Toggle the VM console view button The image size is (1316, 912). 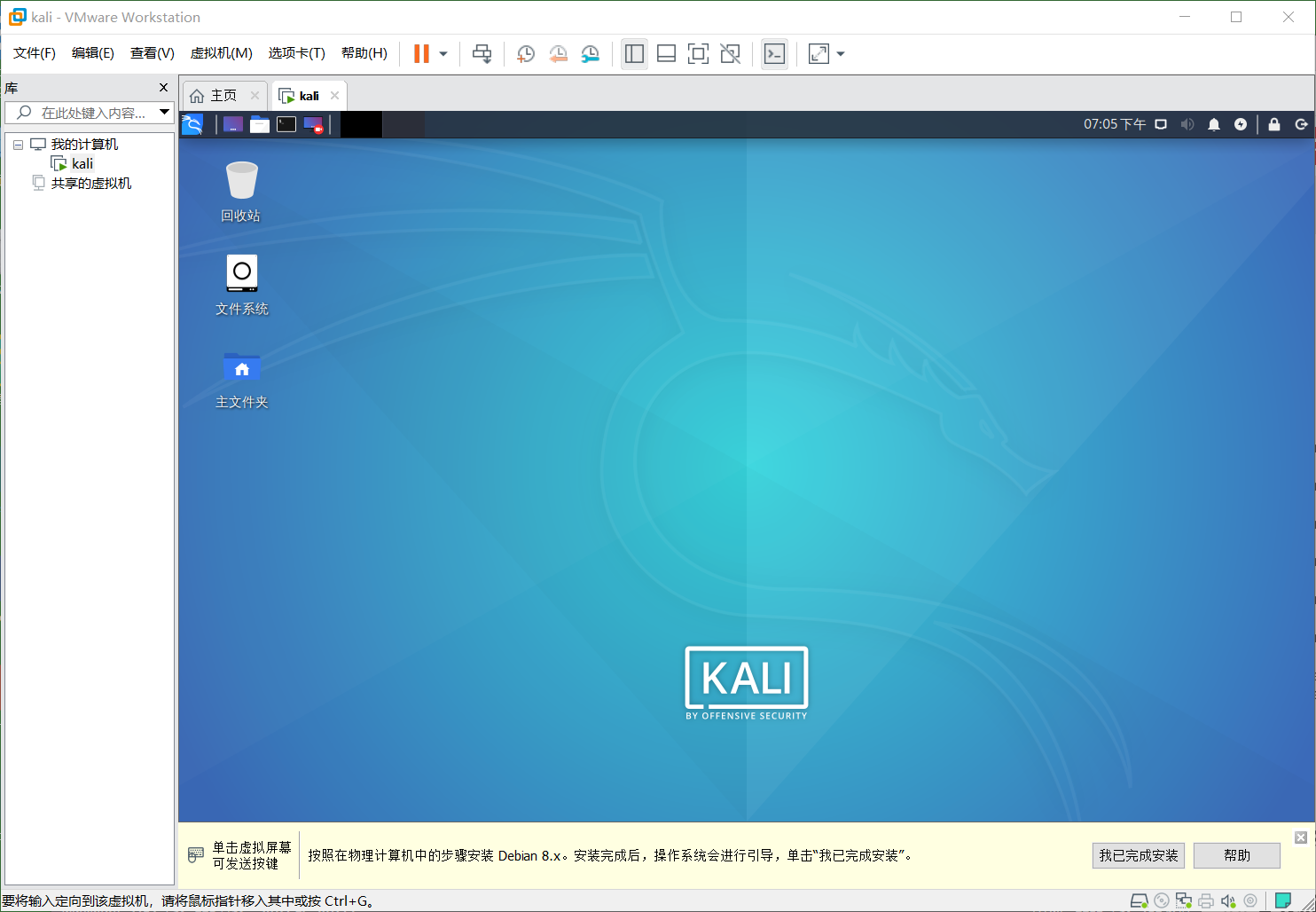coord(698,53)
